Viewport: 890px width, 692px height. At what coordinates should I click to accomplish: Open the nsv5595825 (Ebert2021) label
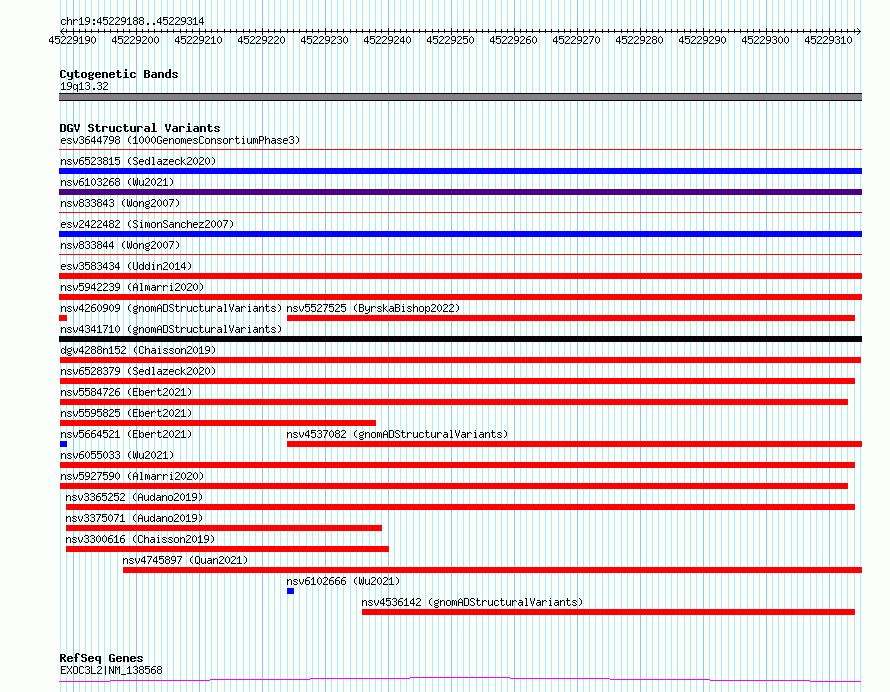(126, 413)
